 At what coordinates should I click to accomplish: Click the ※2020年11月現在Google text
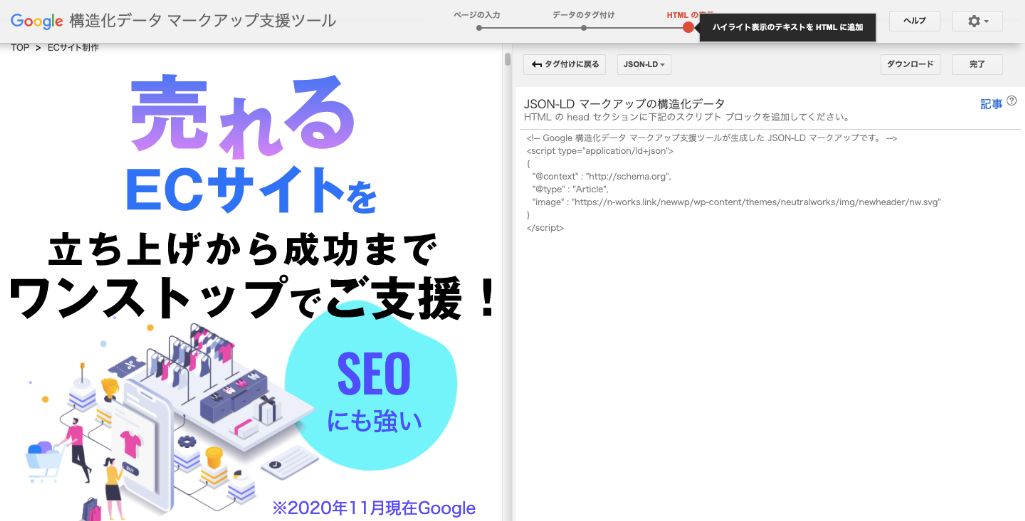pos(374,508)
